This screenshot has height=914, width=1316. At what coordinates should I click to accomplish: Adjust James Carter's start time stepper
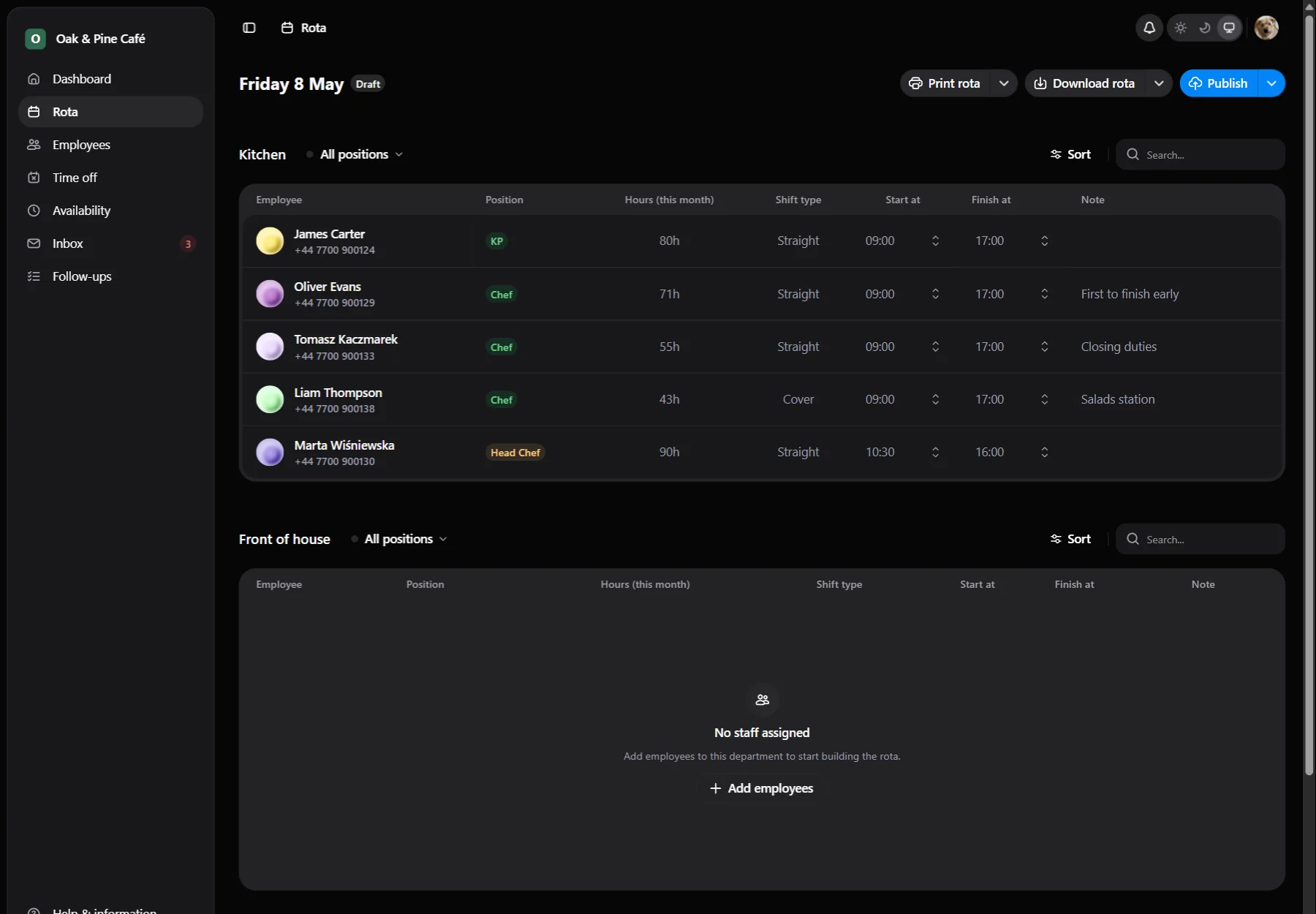935,241
